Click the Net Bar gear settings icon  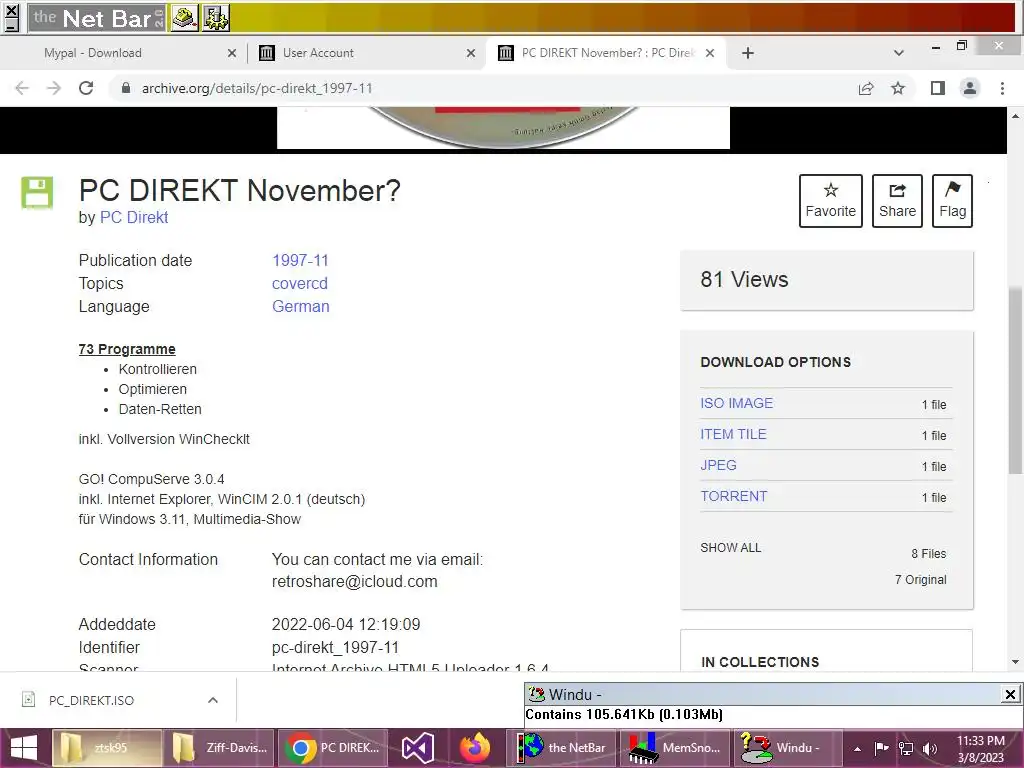point(216,18)
